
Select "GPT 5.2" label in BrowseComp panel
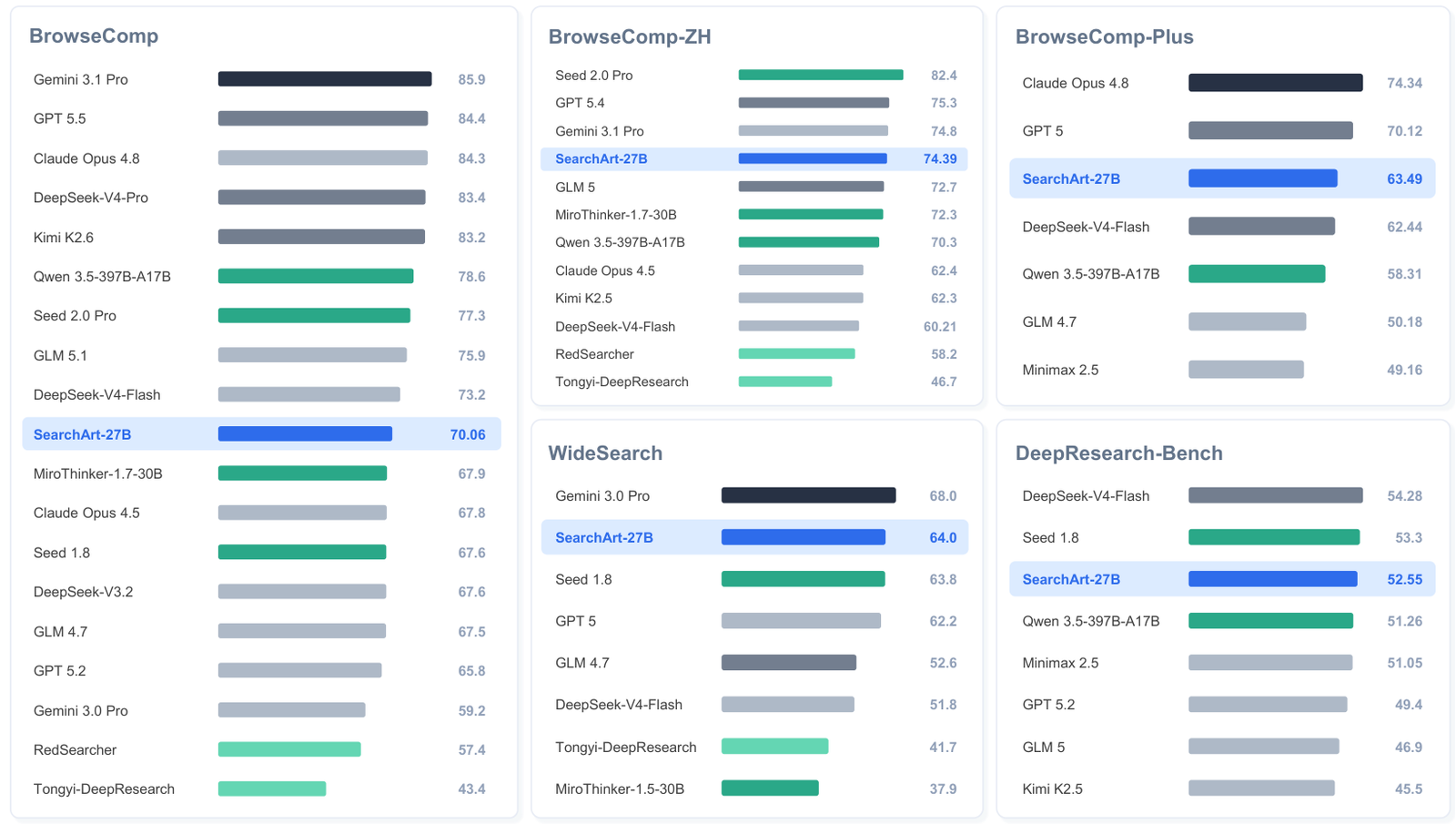point(60,671)
